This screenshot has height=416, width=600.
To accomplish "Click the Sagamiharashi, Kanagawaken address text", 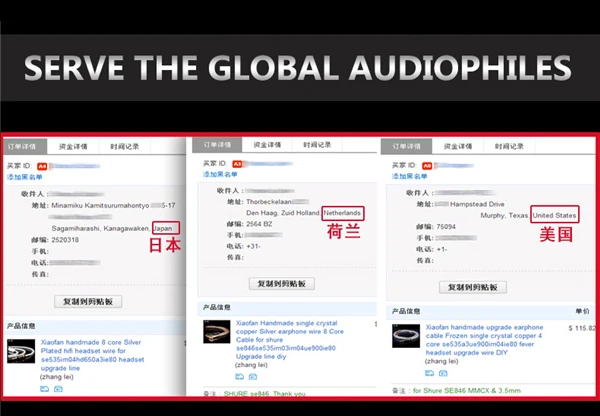I will point(101,228).
